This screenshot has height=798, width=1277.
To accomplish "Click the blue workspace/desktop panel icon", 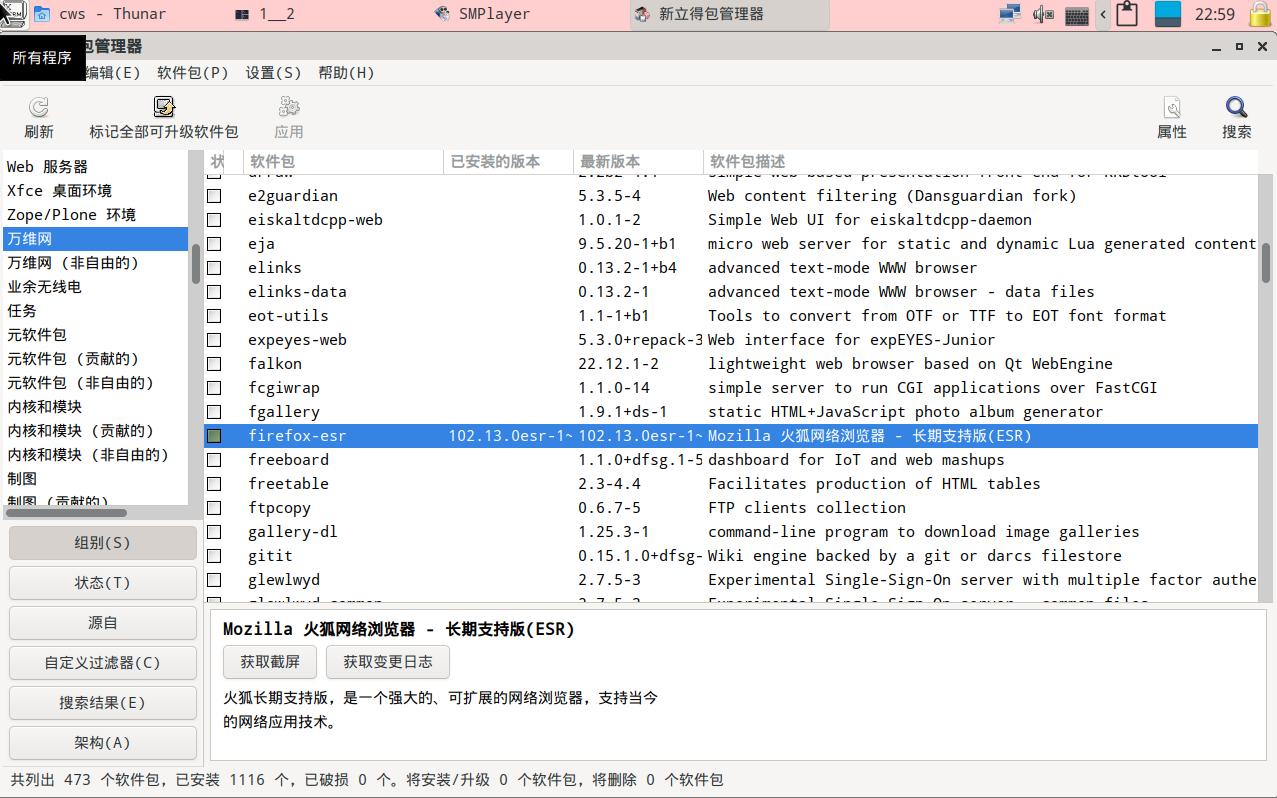I will [1168, 14].
